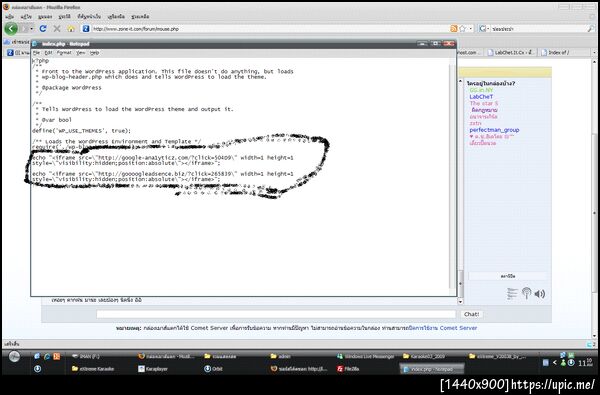Click the Firefox page vertical scrollbar
The image size is (600, 395).
click(x=595, y=199)
